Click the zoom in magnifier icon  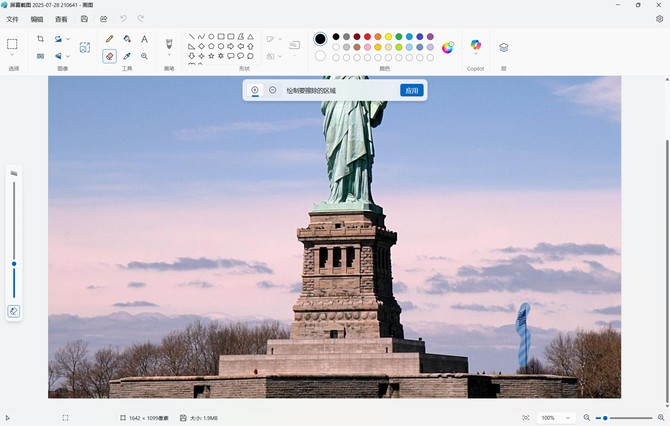[661, 417]
